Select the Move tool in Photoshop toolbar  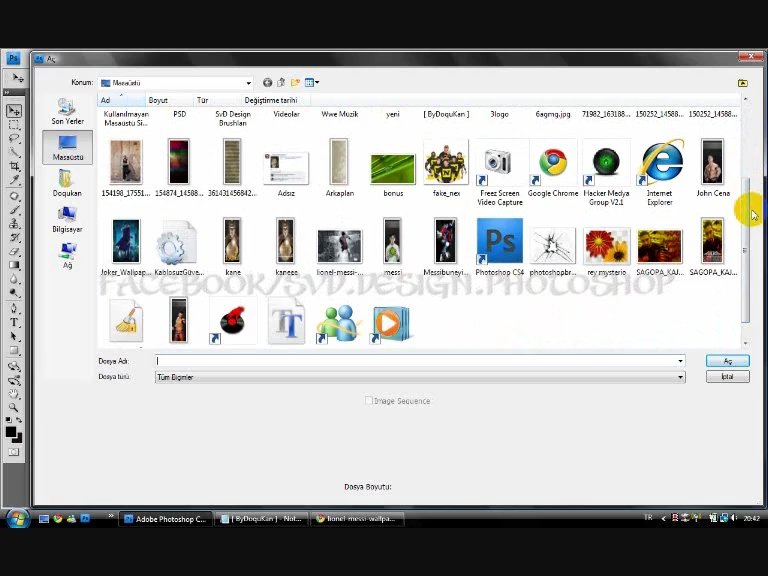[x=14, y=111]
